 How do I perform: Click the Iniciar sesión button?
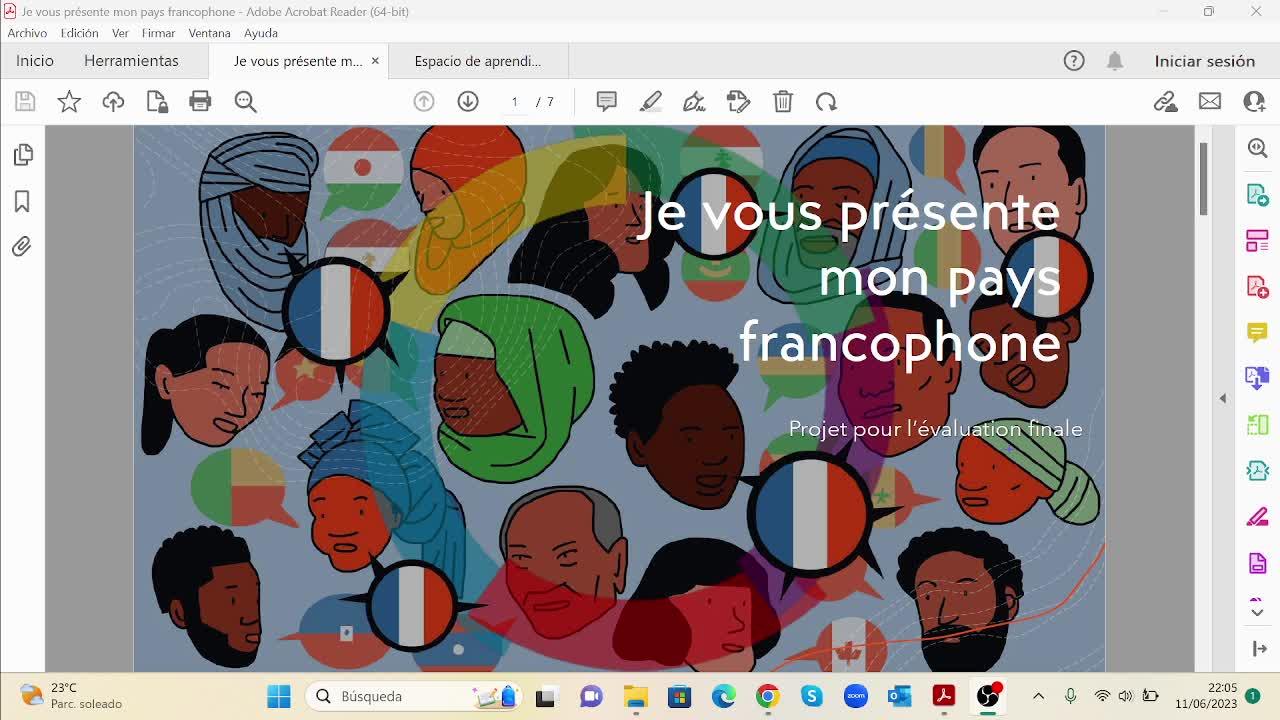1205,61
